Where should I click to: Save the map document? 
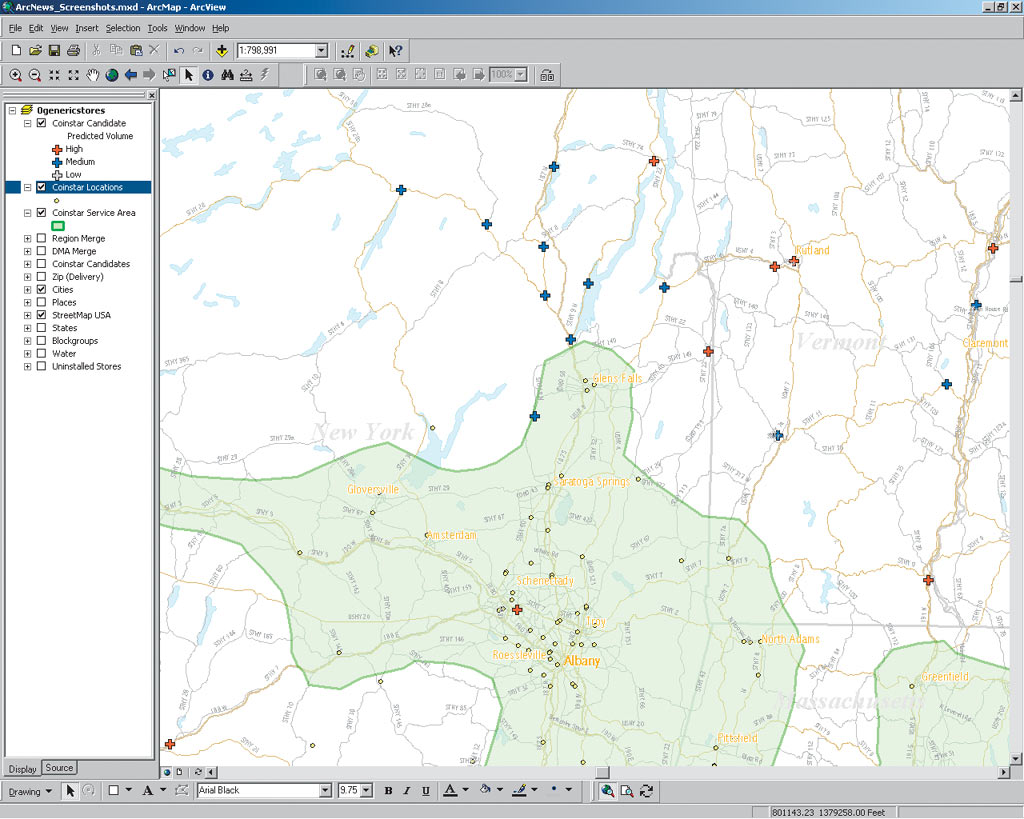click(54, 50)
